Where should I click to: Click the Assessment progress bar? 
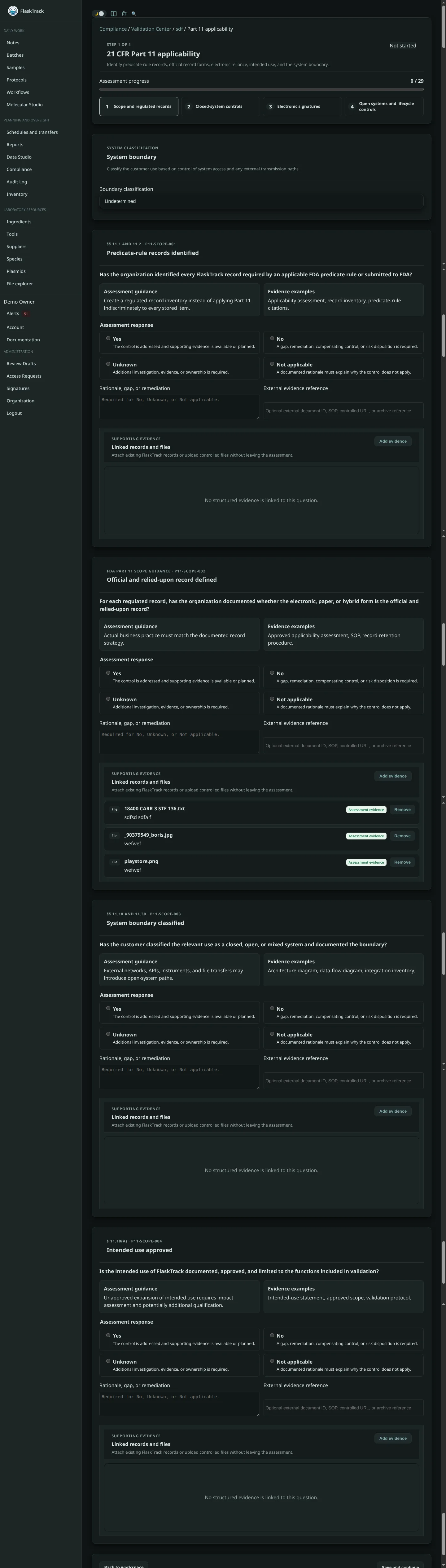[261, 90]
